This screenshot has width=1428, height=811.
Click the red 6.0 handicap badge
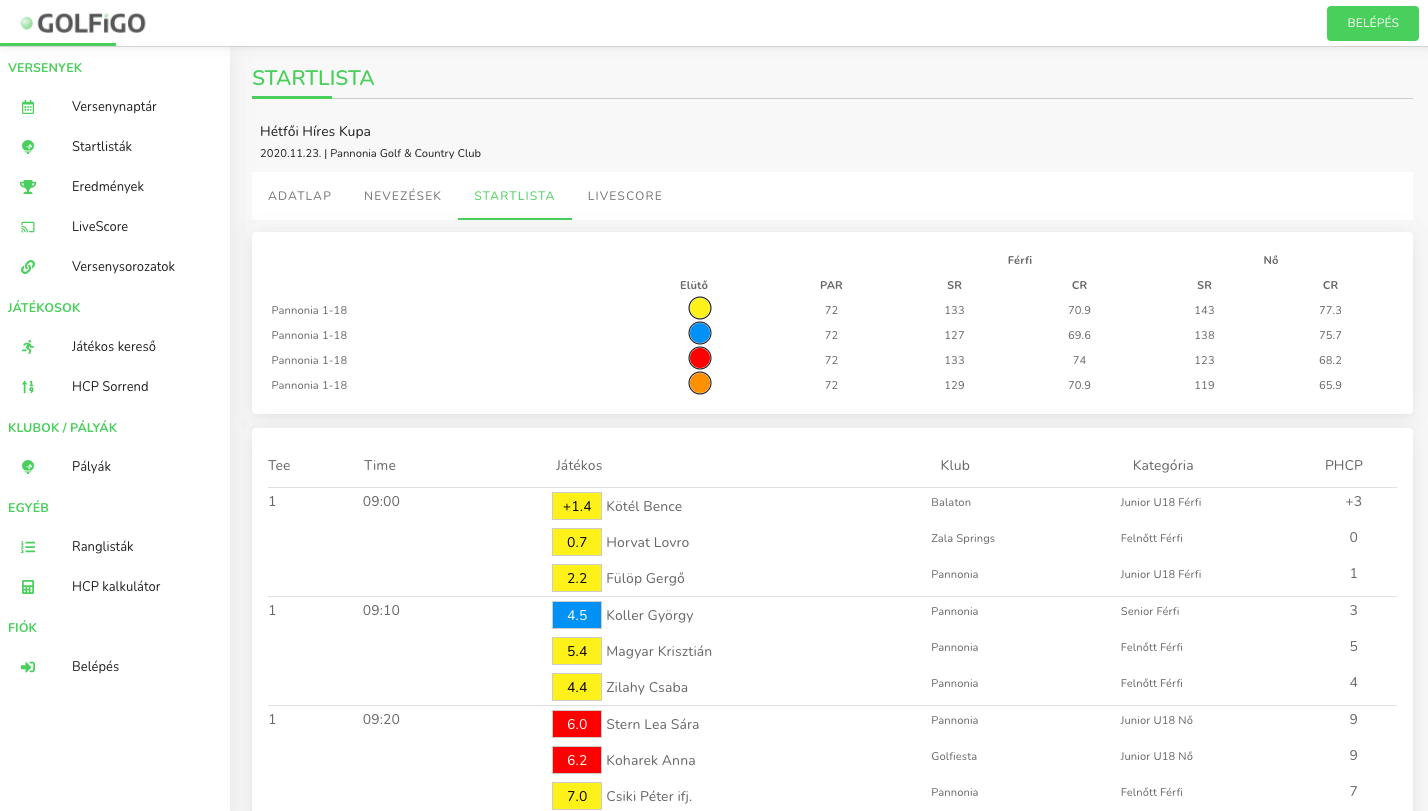point(577,724)
